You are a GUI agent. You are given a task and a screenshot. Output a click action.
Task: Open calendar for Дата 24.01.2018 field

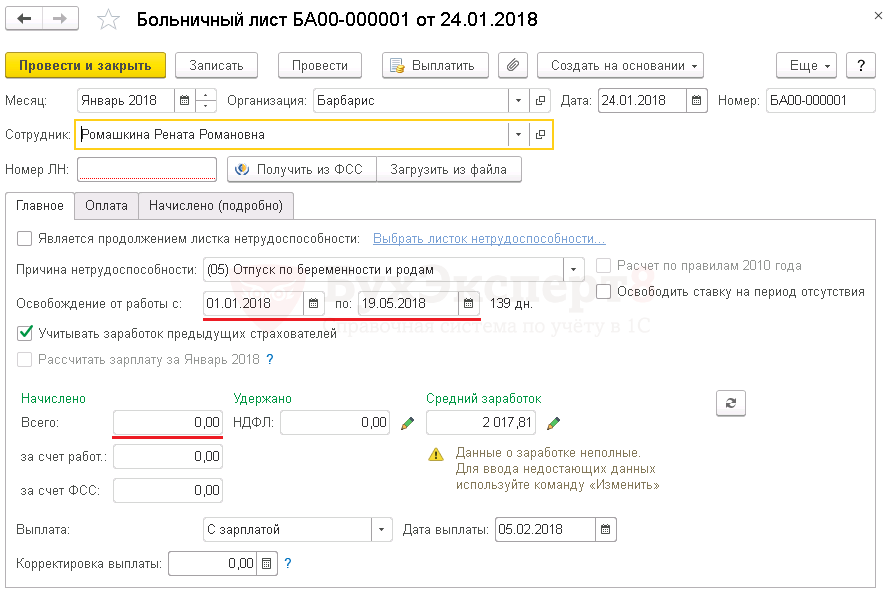(x=697, y=101)
